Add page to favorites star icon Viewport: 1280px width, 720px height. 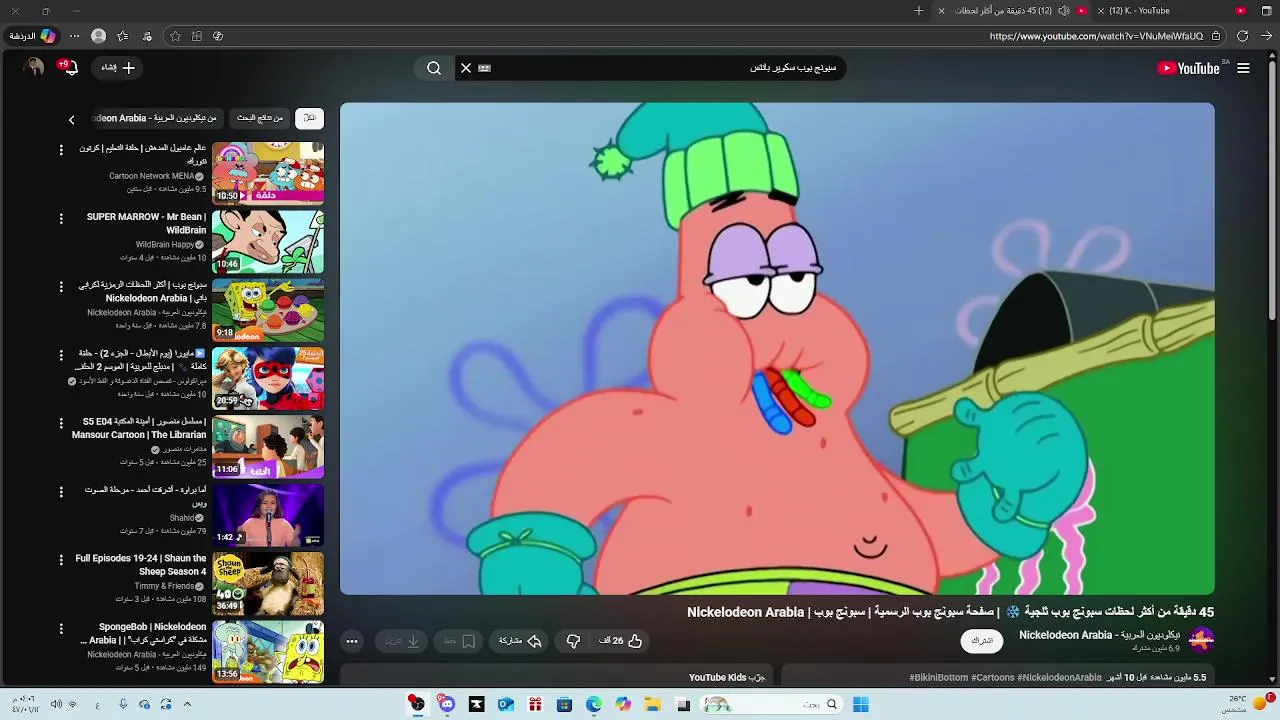[x=175, y=36]
